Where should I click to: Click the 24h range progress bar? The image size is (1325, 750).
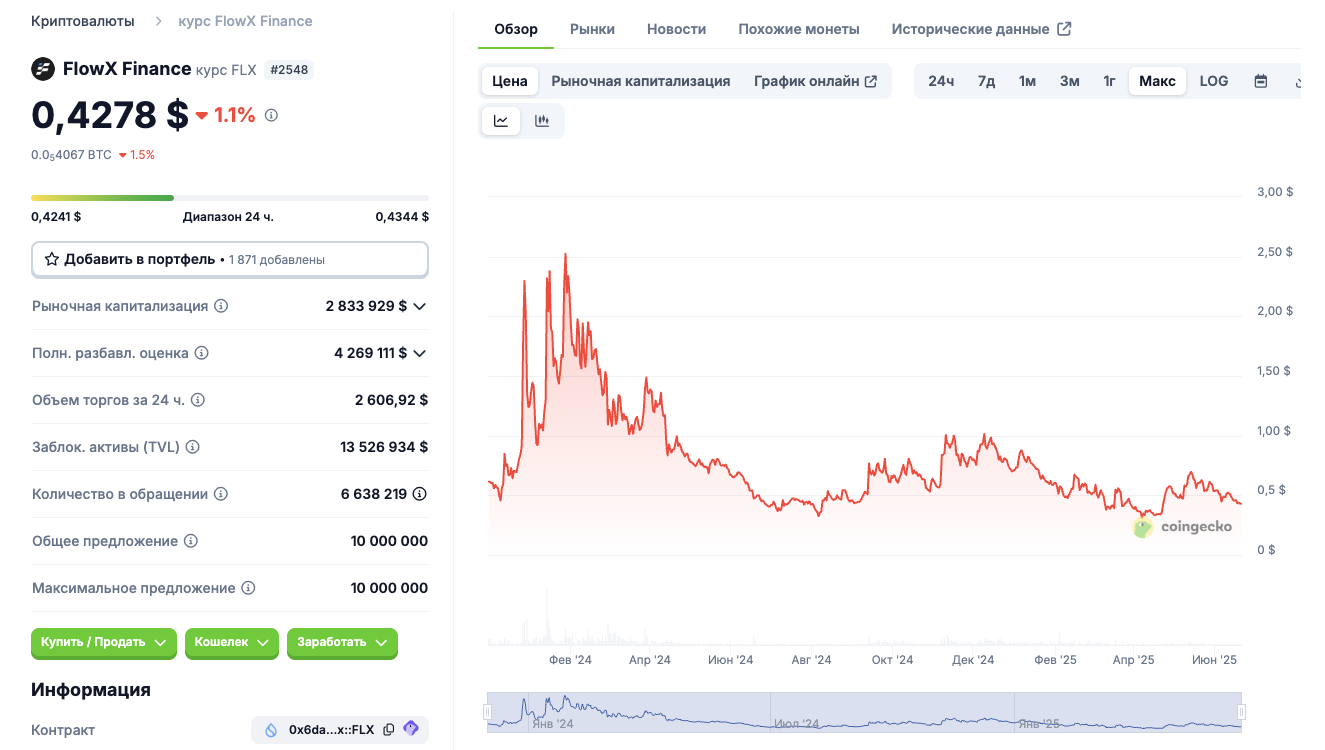click(230, 198)
